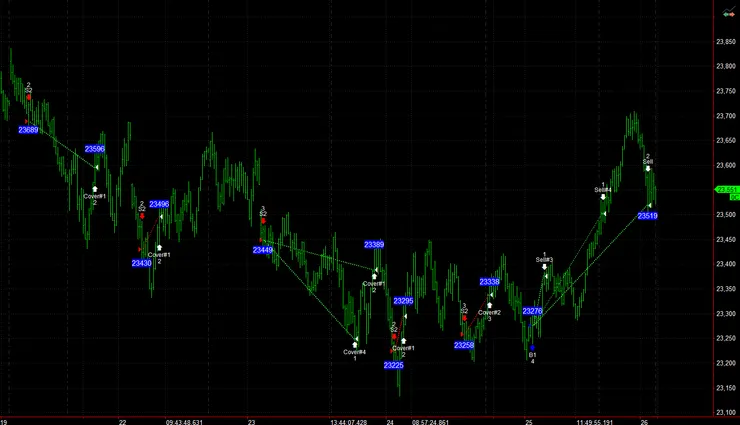The height and width of the screenshot is (425, 740).
Task: Click the white down arrow under the Sell#4 label
Action: [x=603, y=197]
